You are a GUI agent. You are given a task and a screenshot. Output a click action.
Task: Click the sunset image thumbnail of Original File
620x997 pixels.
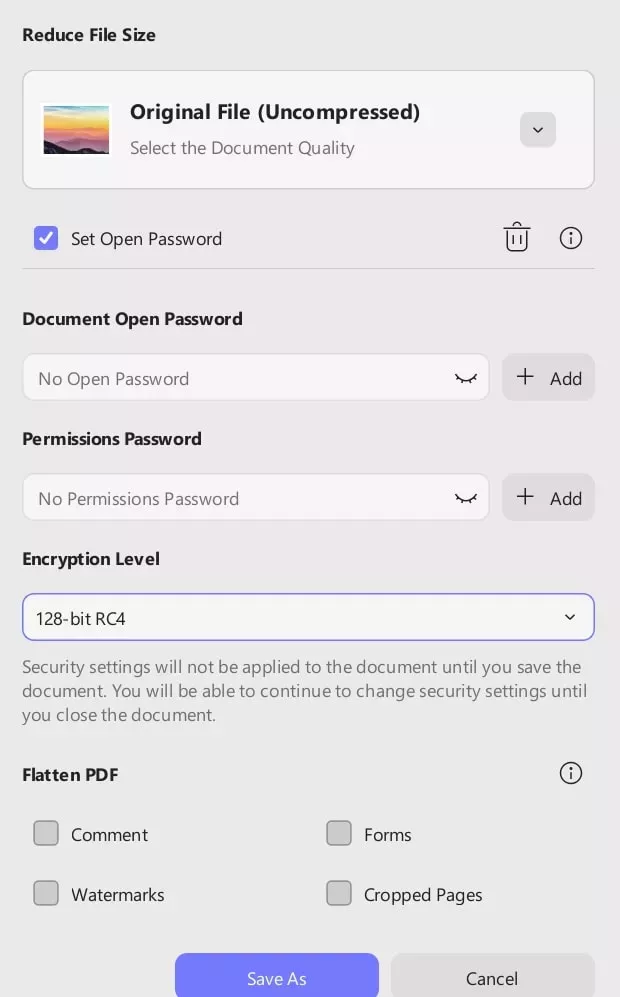(76, 130)
